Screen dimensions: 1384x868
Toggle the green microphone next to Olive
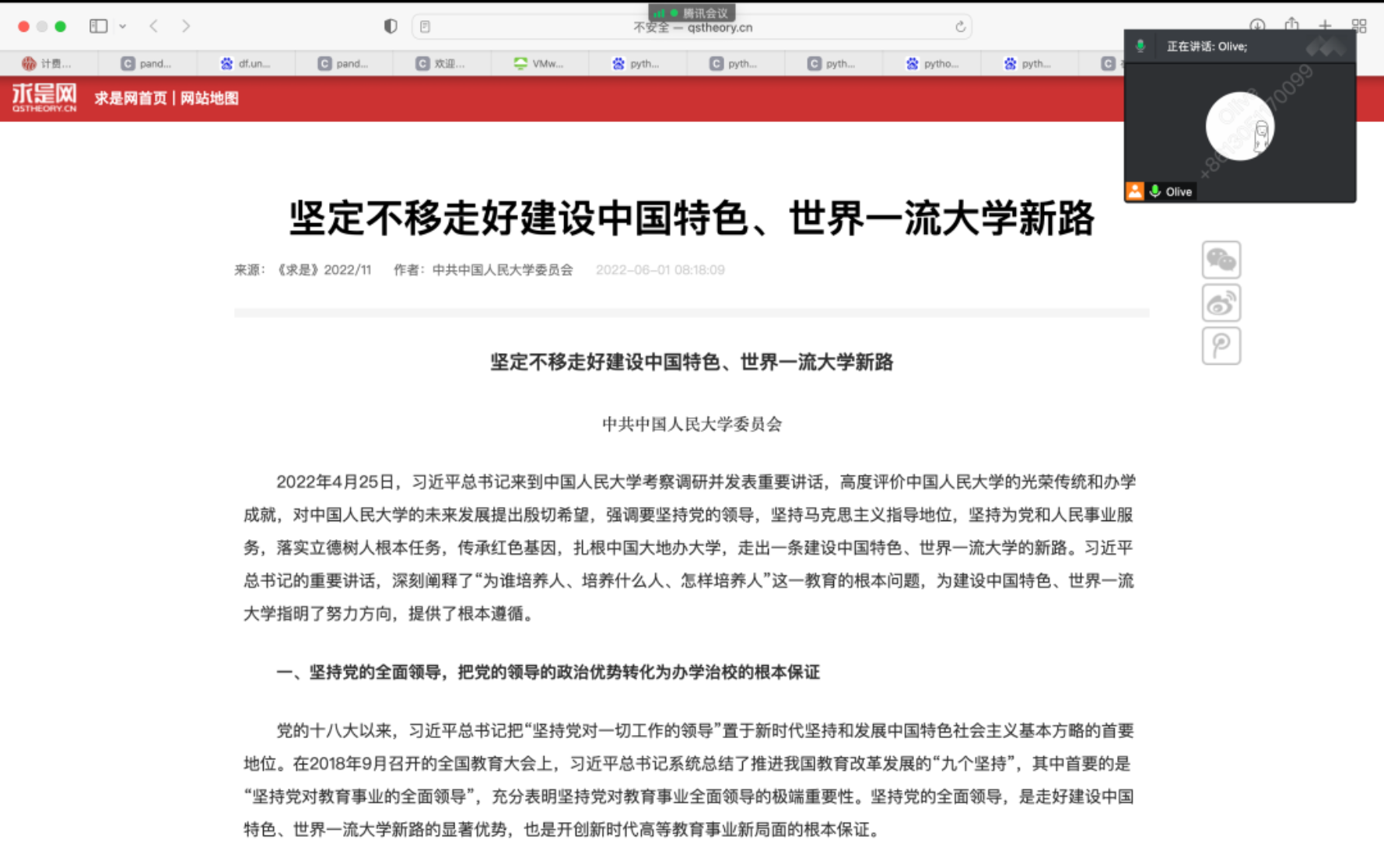pyautogui.click(x=1155, y=191)
